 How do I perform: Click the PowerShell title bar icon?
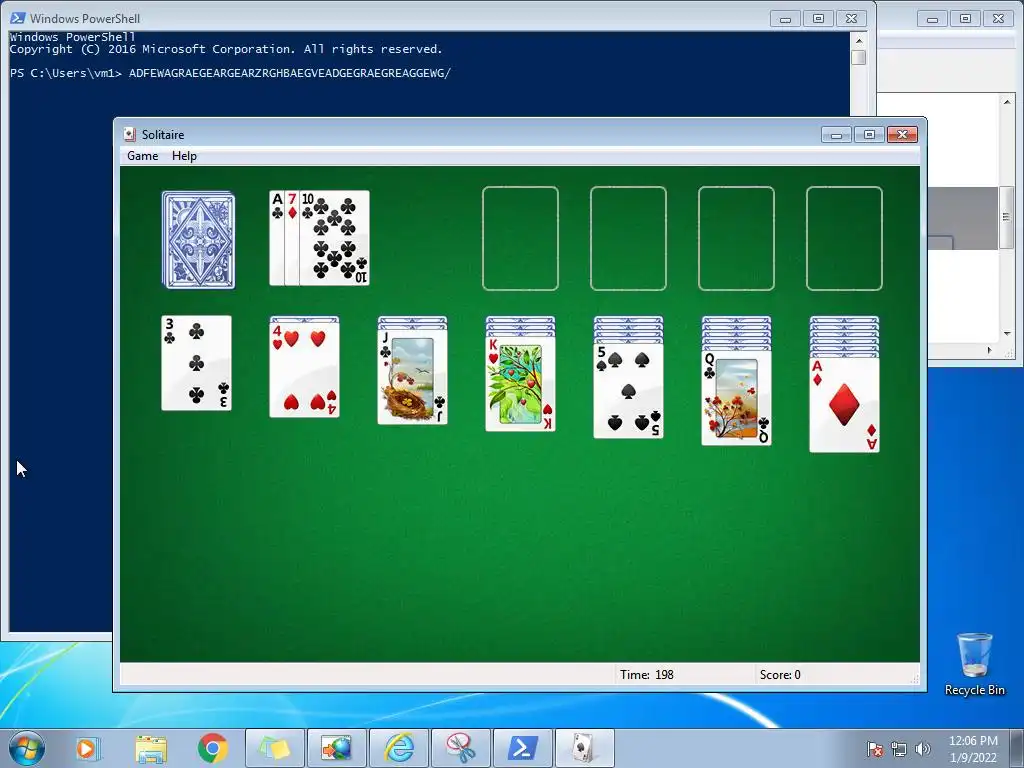point(18,18)
